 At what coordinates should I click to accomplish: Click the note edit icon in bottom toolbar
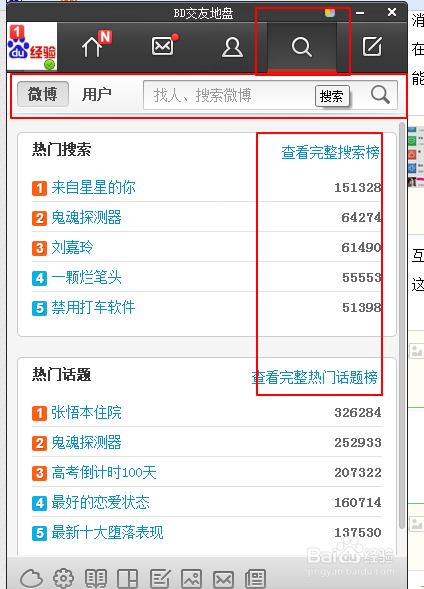(x=160, y=578)
